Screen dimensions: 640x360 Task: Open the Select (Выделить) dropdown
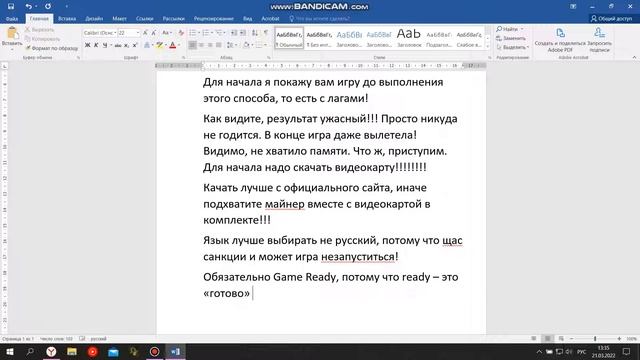click(512, 47)
